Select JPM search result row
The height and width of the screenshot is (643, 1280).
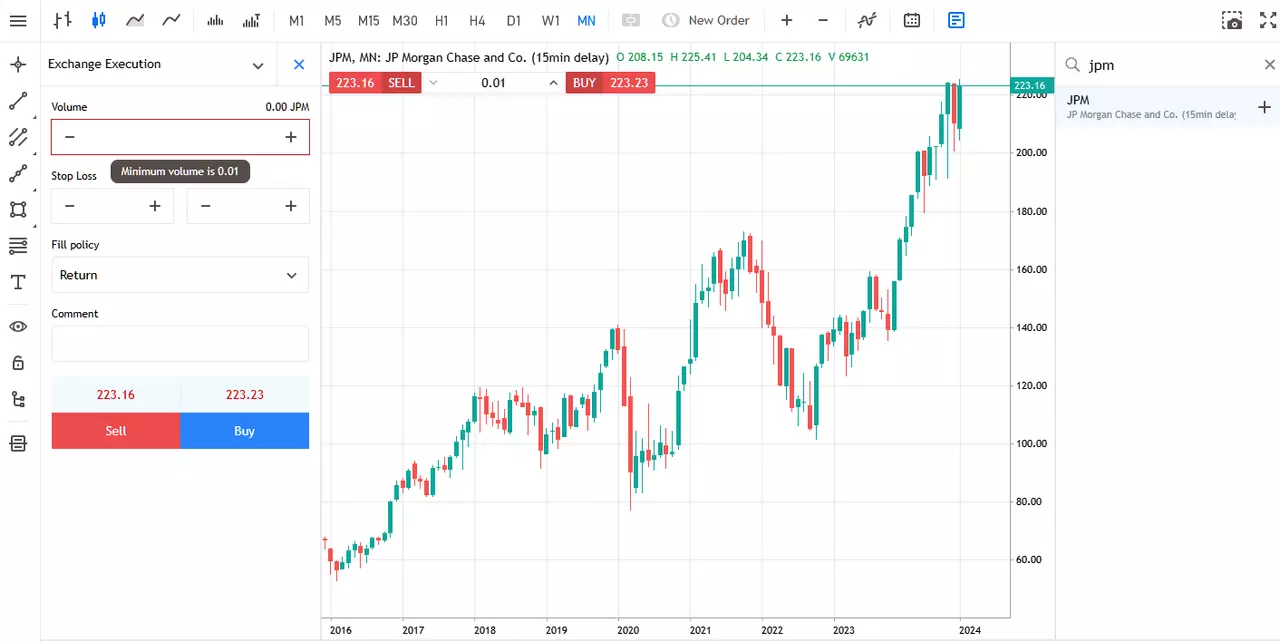tap(1167, 107)
